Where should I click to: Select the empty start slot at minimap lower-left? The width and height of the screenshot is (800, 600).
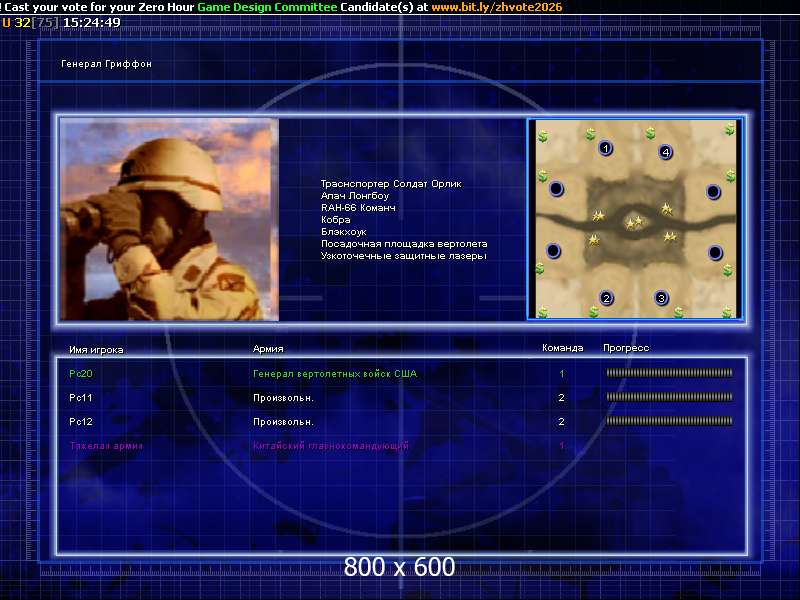(553, 250)
